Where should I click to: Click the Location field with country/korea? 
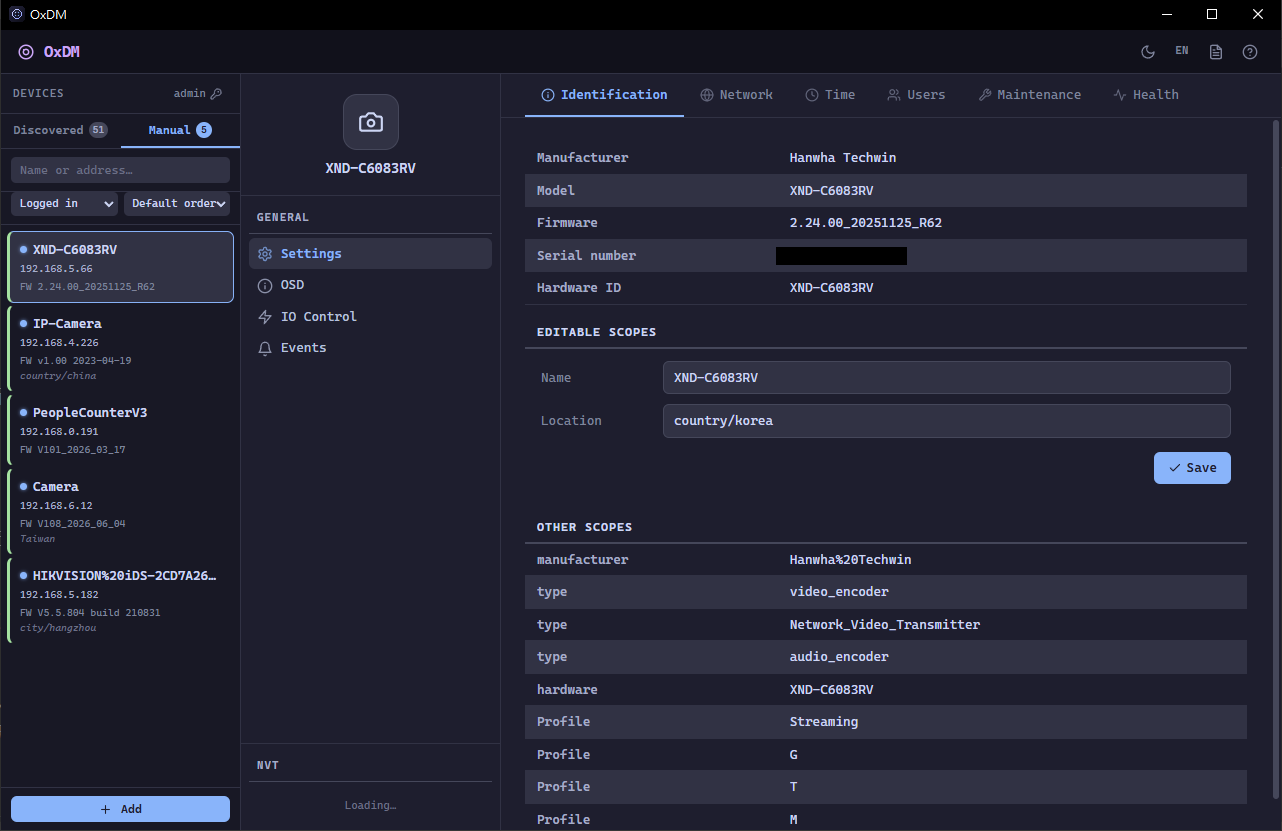pyautogui.click(x=946, y=421)
